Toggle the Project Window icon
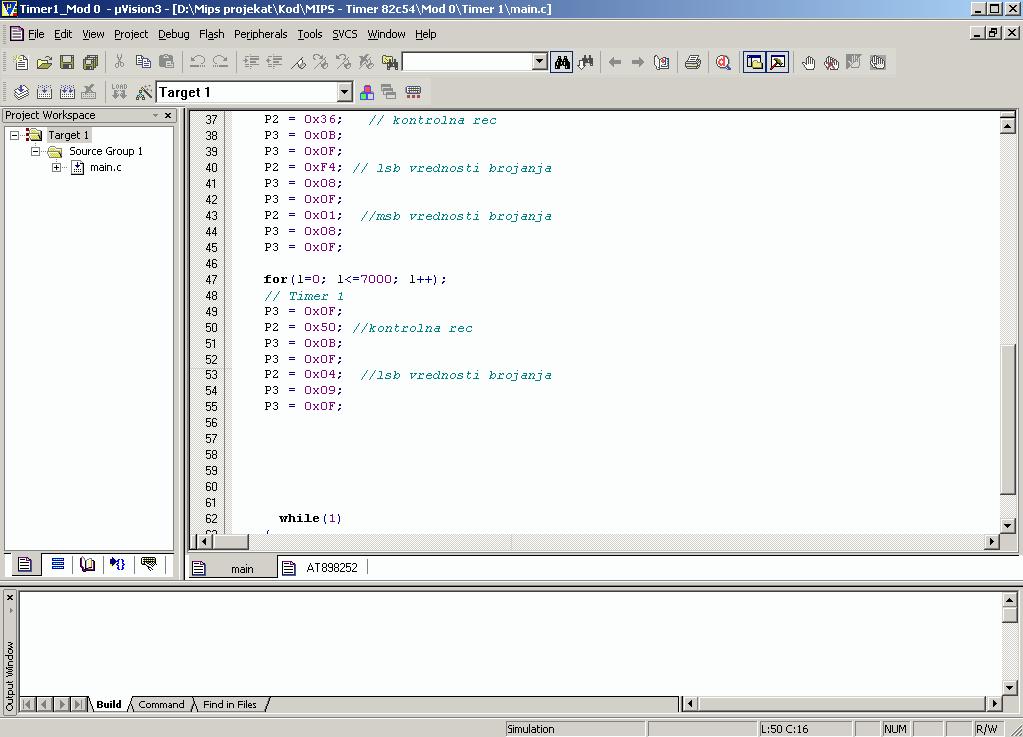This screenshot has width=1023, height=737. 754,62
